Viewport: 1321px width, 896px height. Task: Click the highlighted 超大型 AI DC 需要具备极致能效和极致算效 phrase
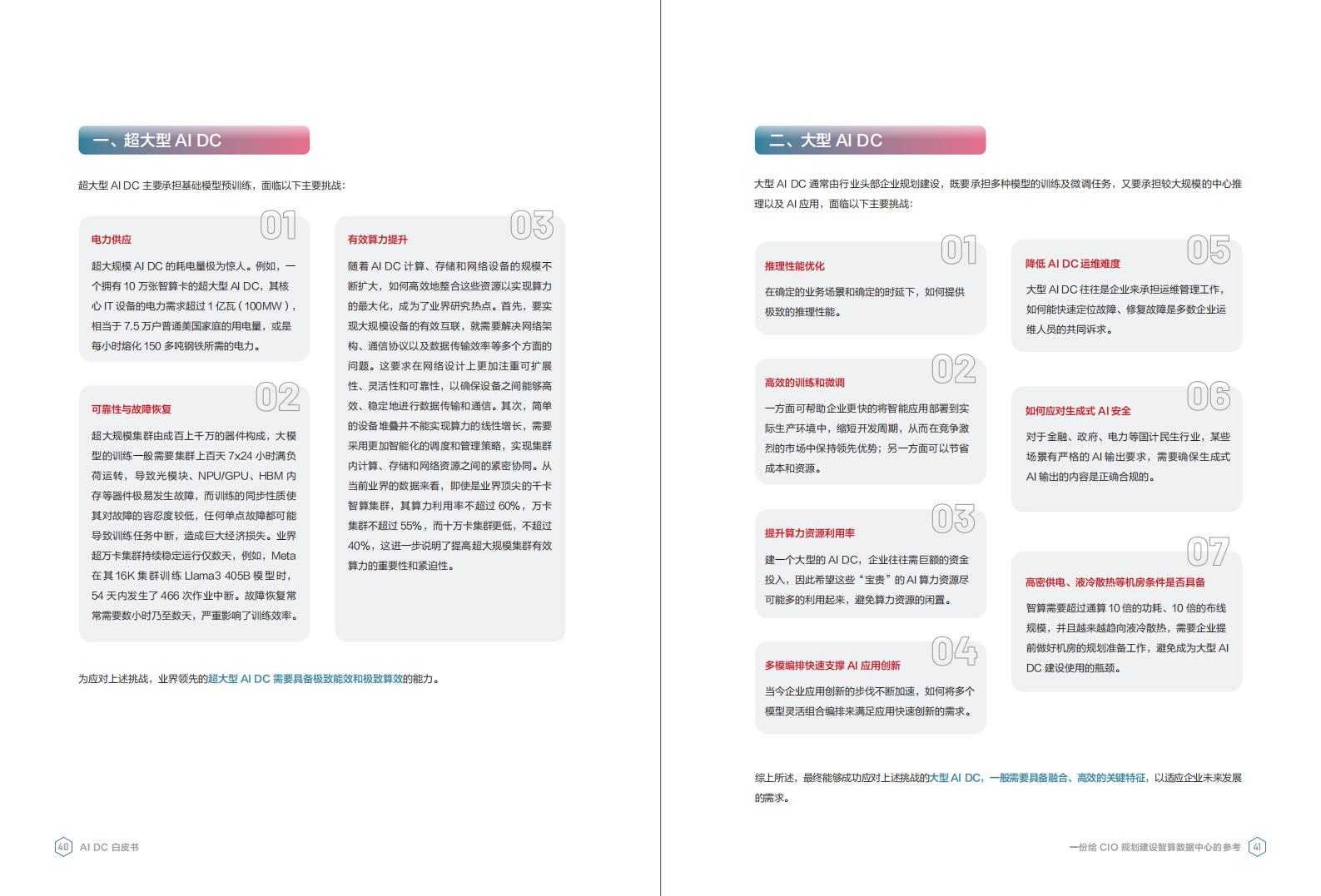coord(305,679)
